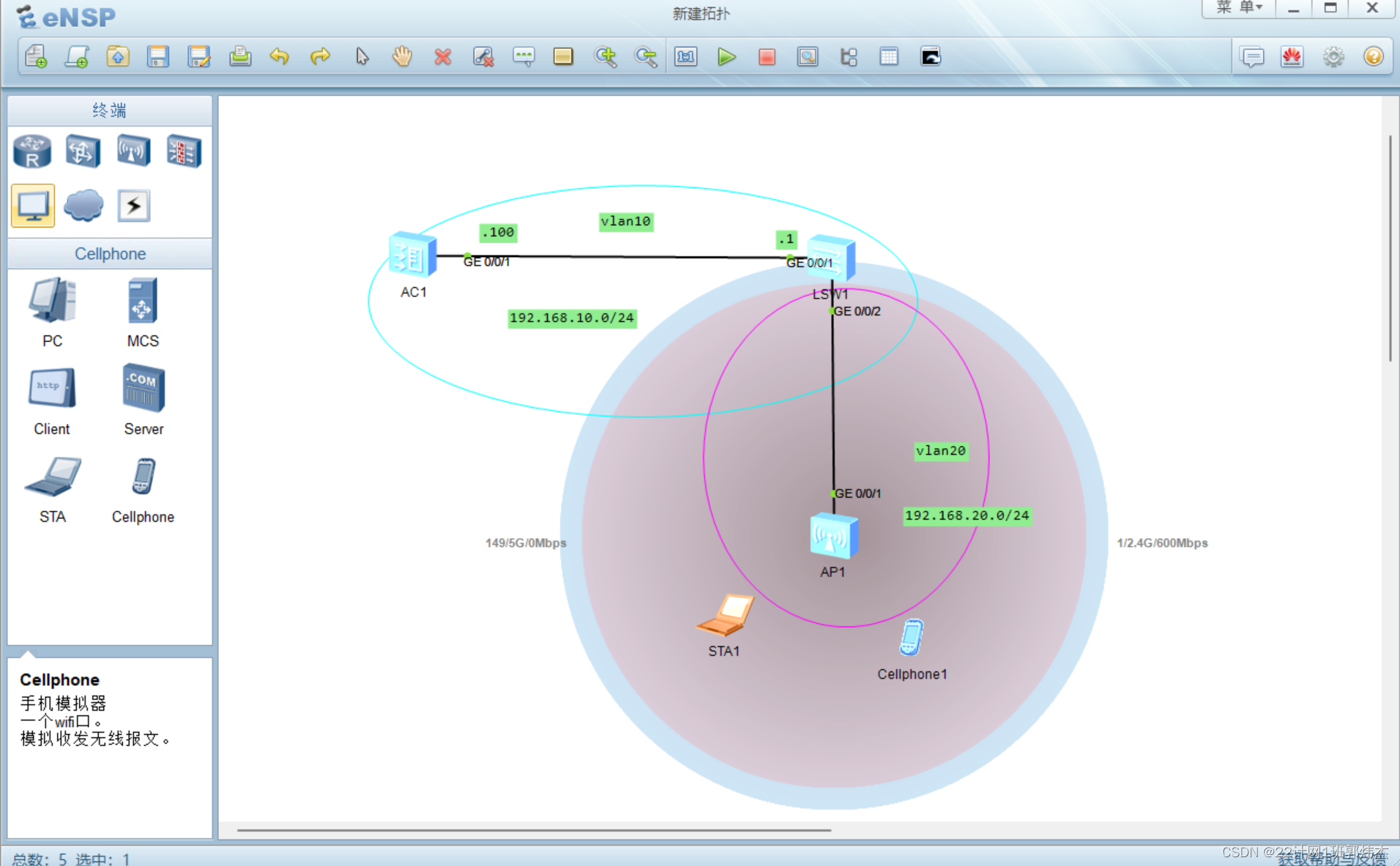Image resolution: width=1400 pixels, height=866 pixels.
Task: Select the AC1 controller node
Action: click(x=413, y=255)
